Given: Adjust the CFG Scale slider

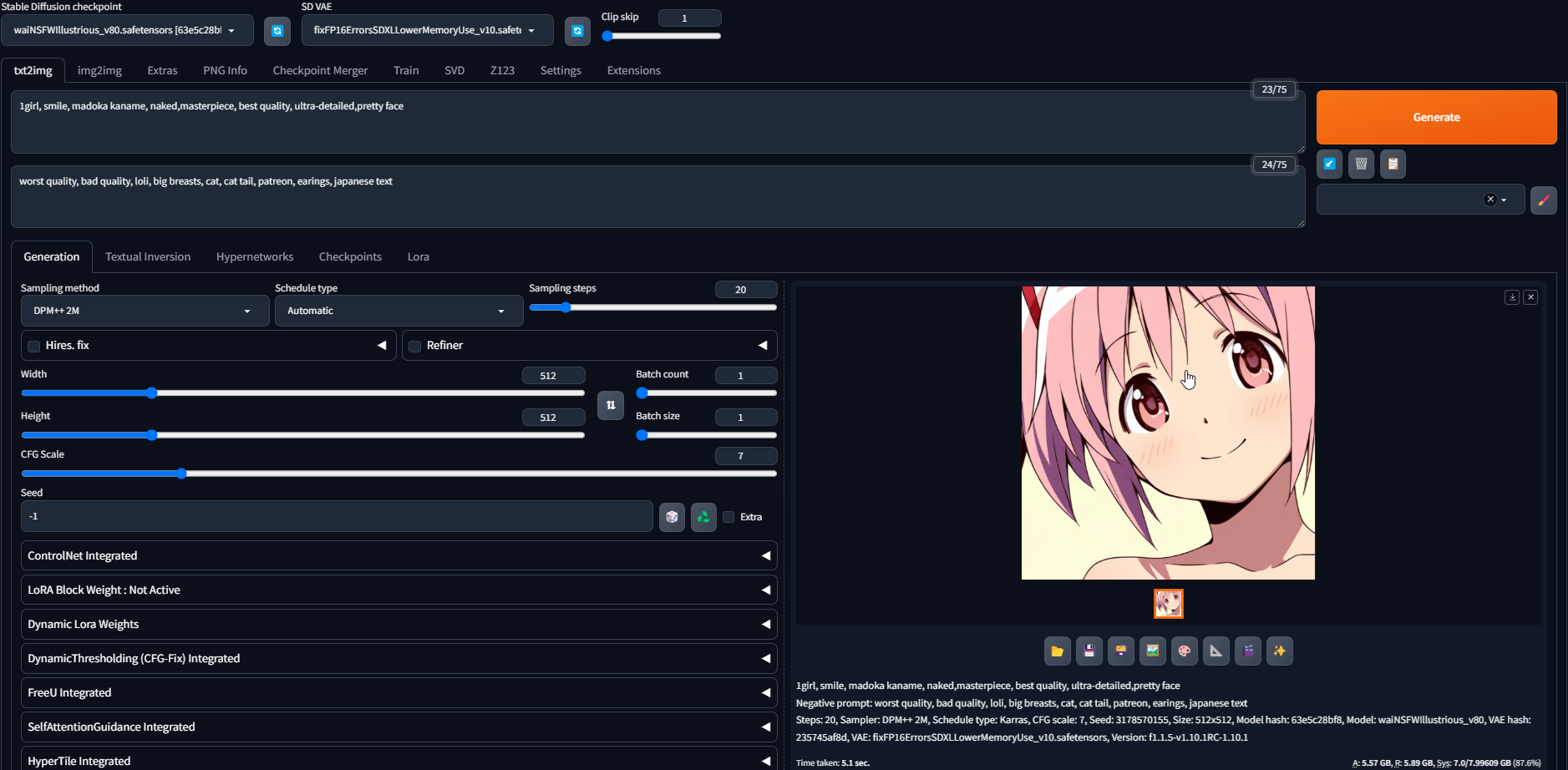Looking at the screenshot, I should tap(398, 474).
